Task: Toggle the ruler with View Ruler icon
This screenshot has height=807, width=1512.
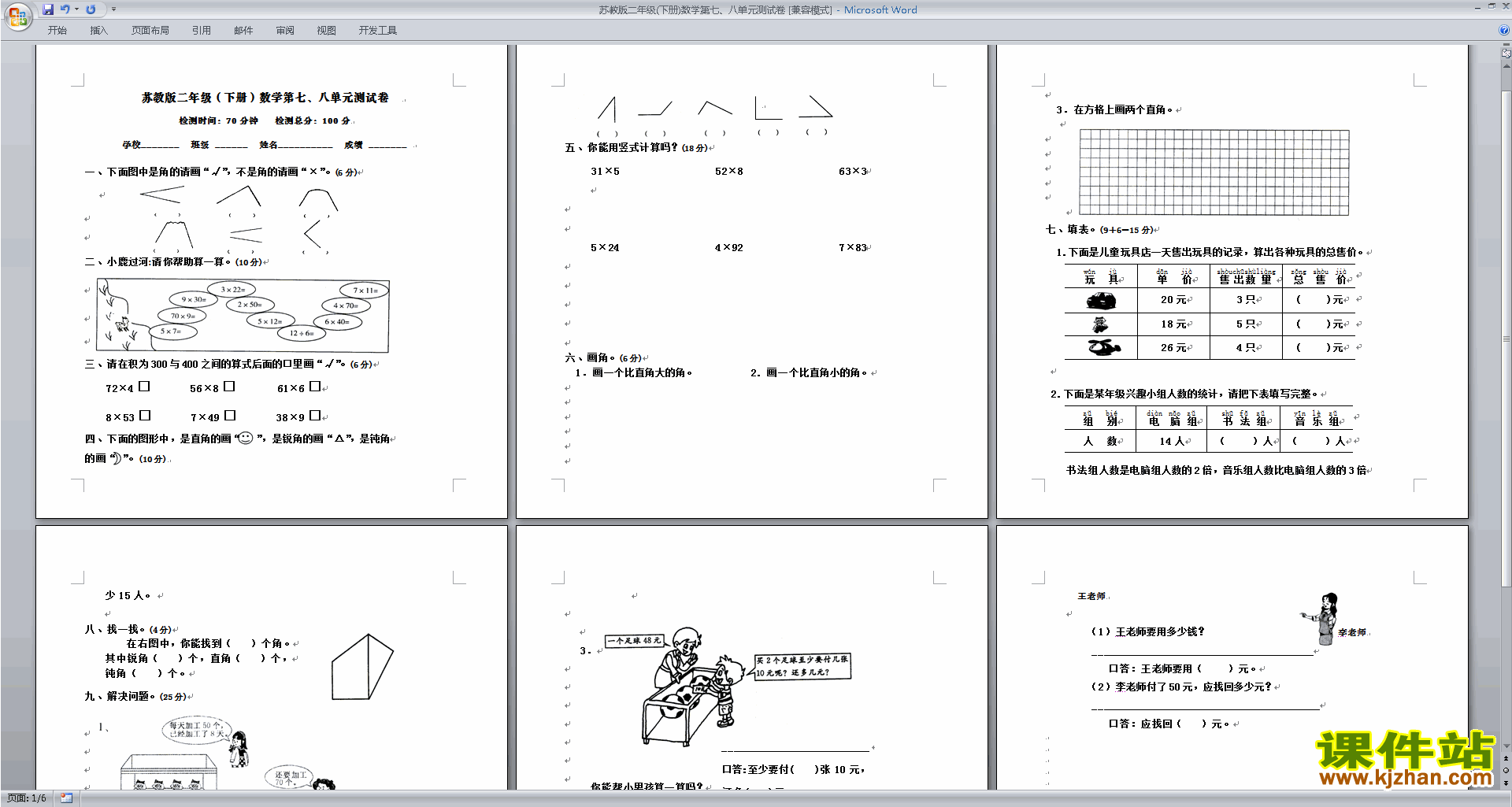Action: (1506, 54)
